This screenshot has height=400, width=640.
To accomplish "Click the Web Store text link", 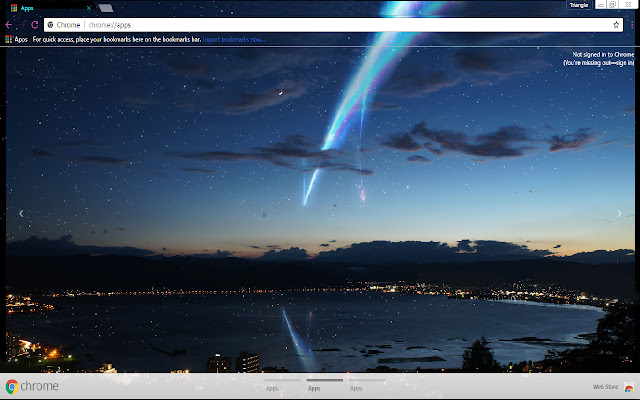I will coord(605,387).
